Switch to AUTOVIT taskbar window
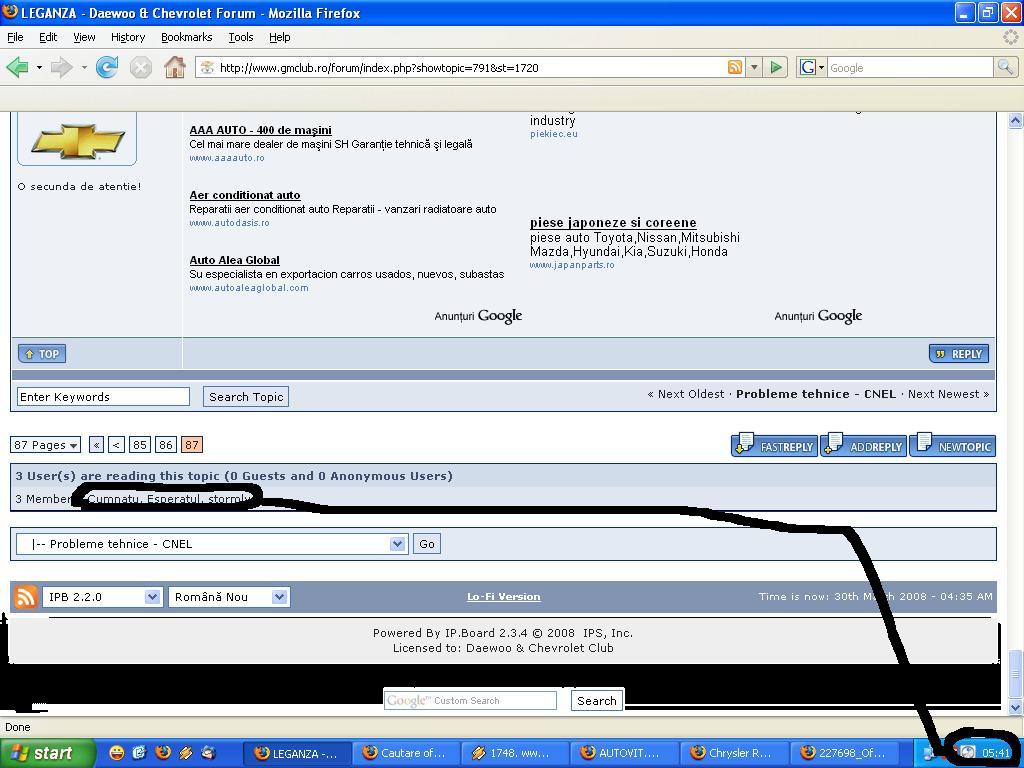Viewport: 1024px width, 768px height. pos(623,753)
